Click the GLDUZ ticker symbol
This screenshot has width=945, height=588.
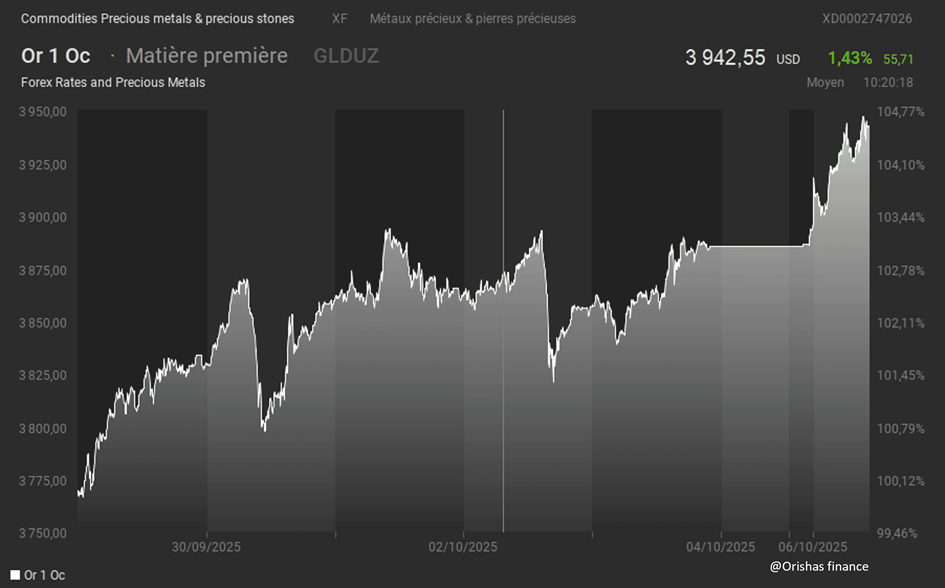click(x=346, y=56)
